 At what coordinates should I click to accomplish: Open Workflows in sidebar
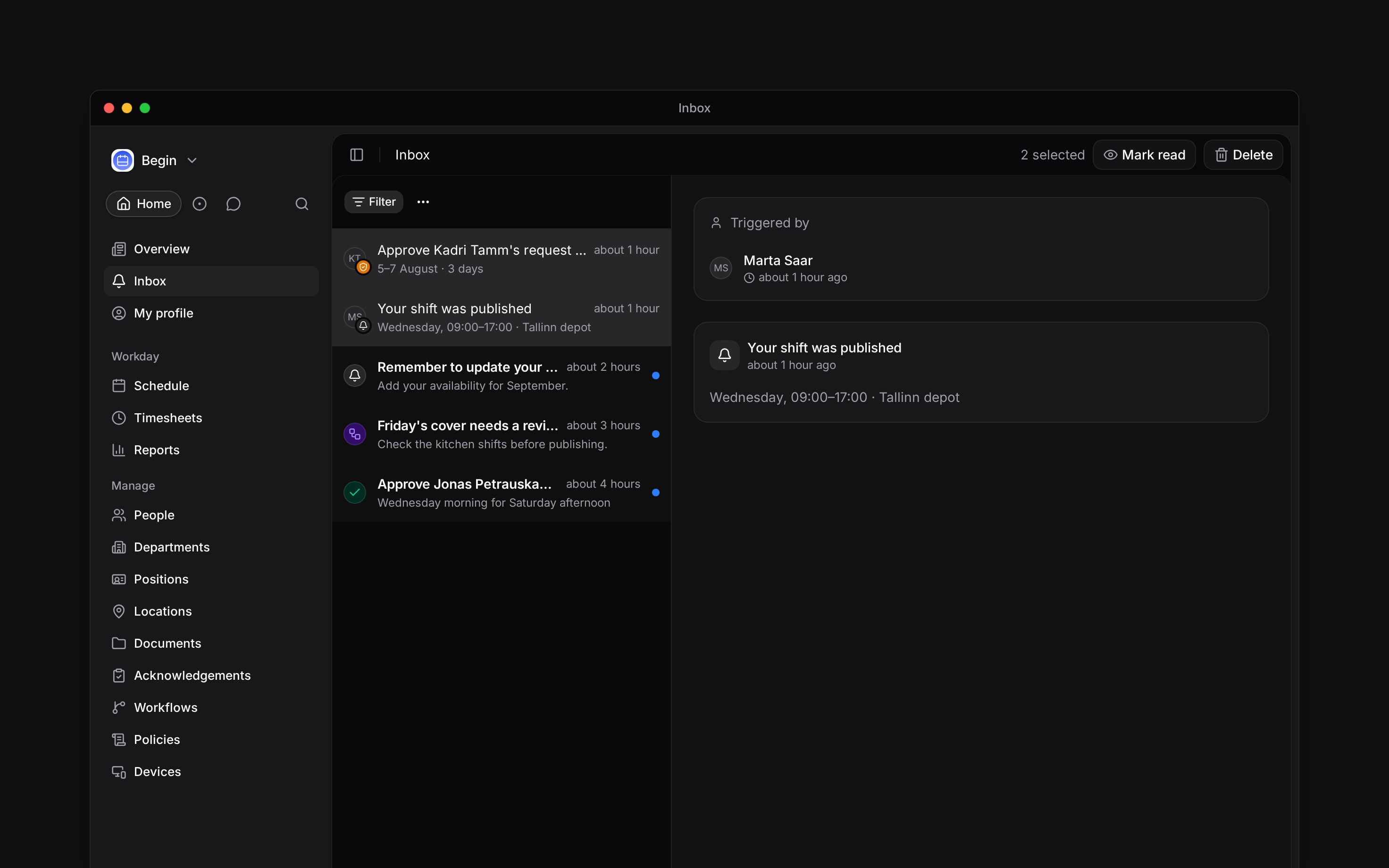click(211, 708)
